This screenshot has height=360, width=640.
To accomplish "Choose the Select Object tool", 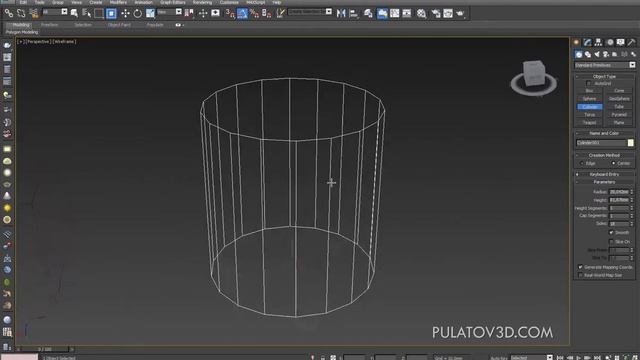I will pyautogui.click(x=74, y=13).
